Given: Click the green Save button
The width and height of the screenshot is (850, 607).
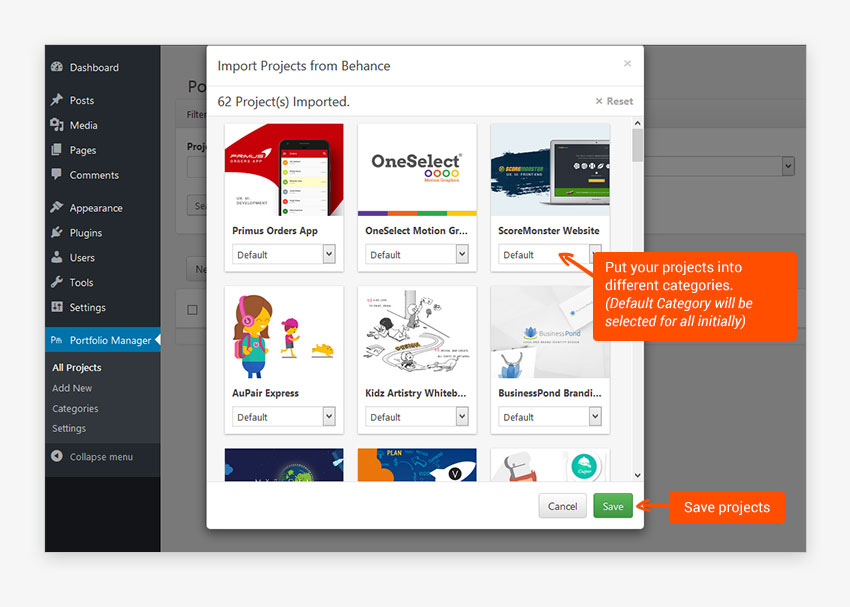Looking at the screenshot, I should (x=612, y=506).
